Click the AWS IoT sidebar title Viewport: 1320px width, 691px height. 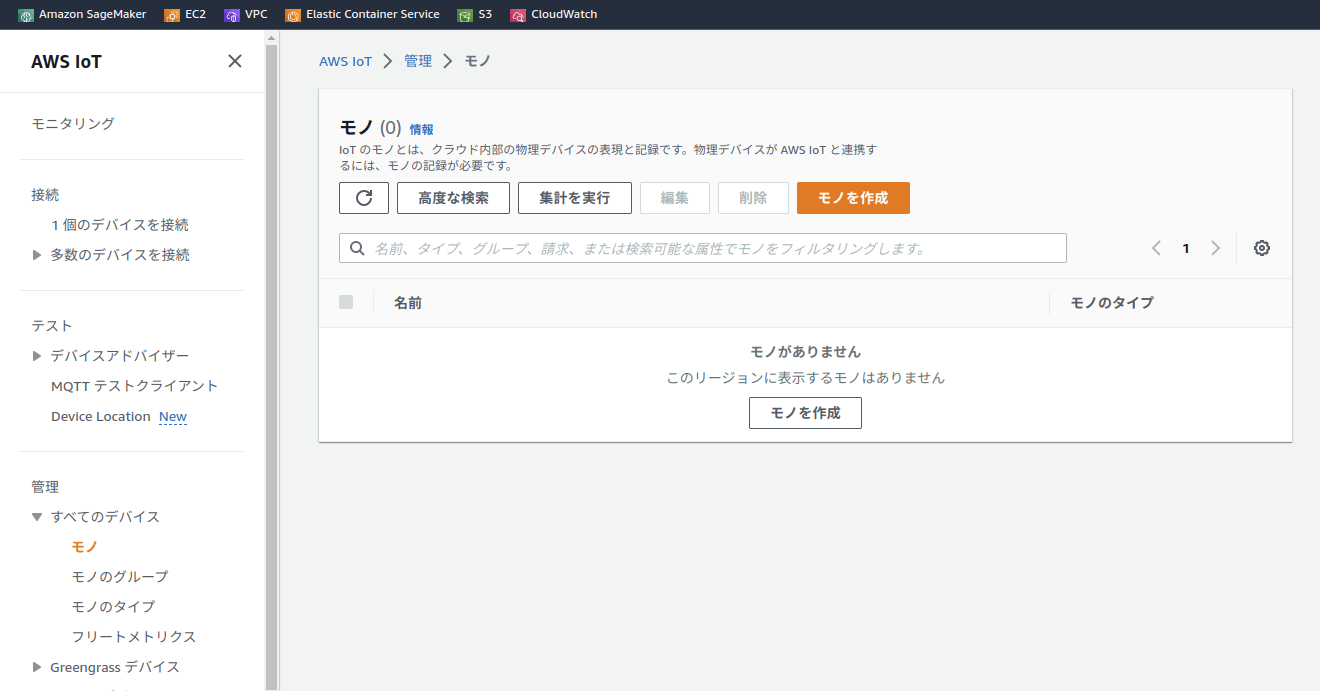click(x=66, y=61)
